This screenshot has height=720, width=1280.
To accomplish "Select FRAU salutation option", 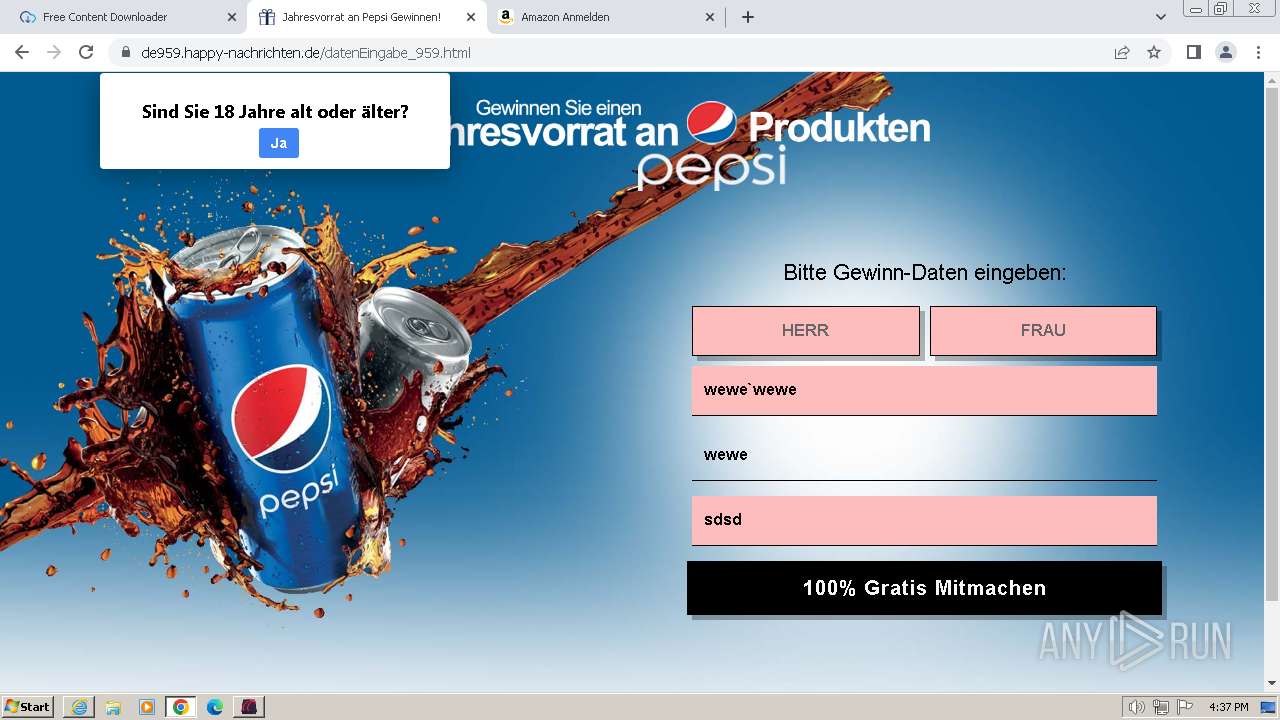I will click(x=1043, y=330).
